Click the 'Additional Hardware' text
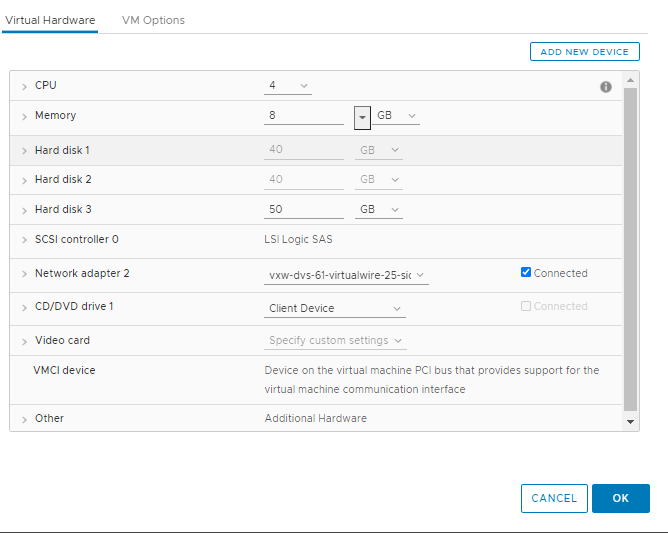Screen dimensions: 668x533 pos(316,418)
